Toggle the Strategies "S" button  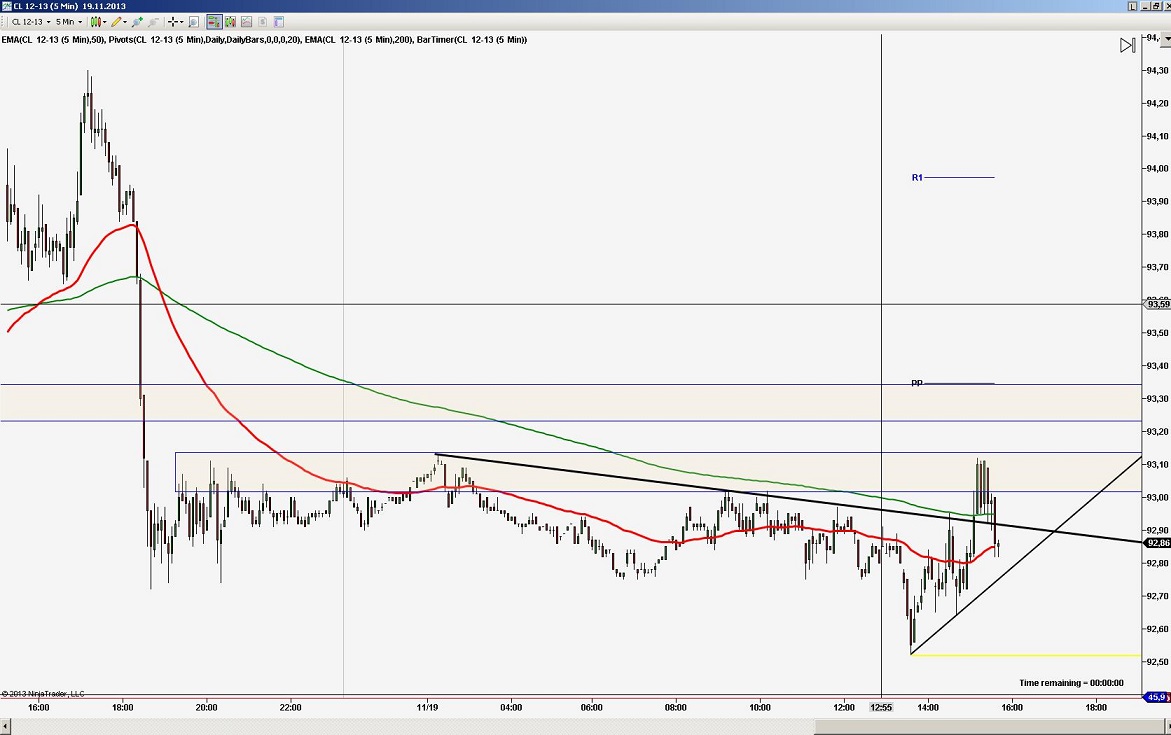(x=263, y=22)
